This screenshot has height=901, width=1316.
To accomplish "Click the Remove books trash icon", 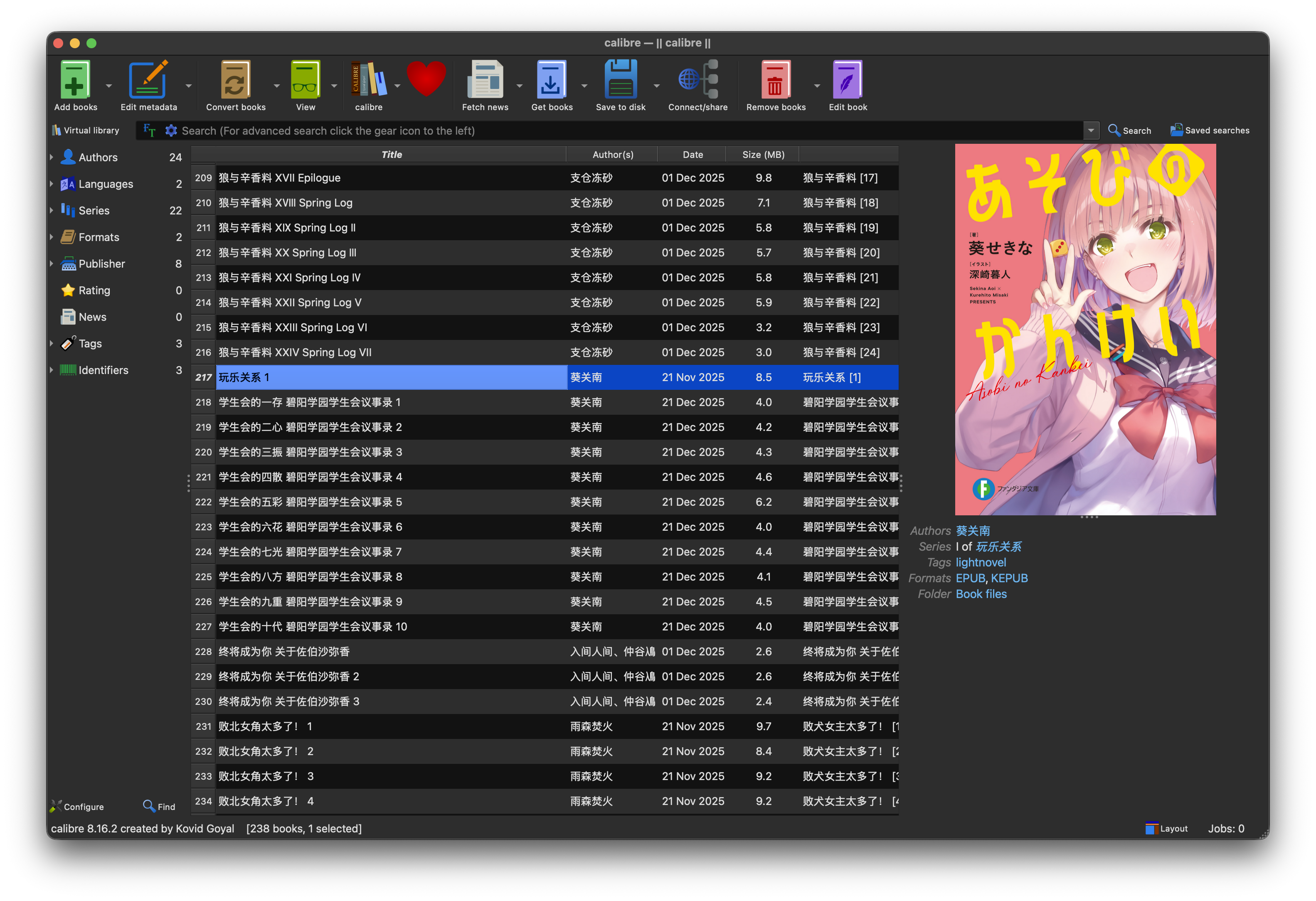I will click(x=775, y=80).
